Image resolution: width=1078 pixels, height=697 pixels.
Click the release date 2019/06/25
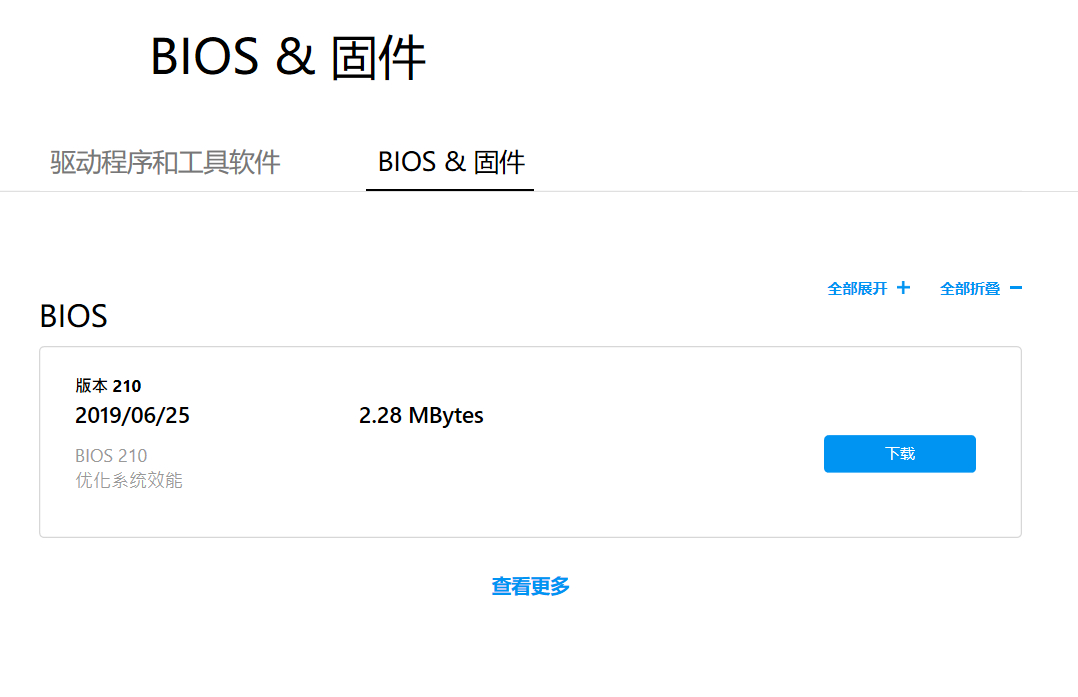click(x=132, y=416)
